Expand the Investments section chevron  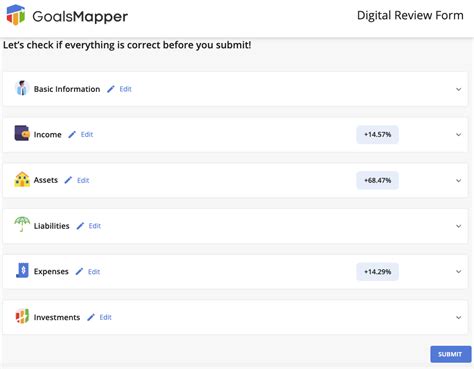(x=459, y=317)
